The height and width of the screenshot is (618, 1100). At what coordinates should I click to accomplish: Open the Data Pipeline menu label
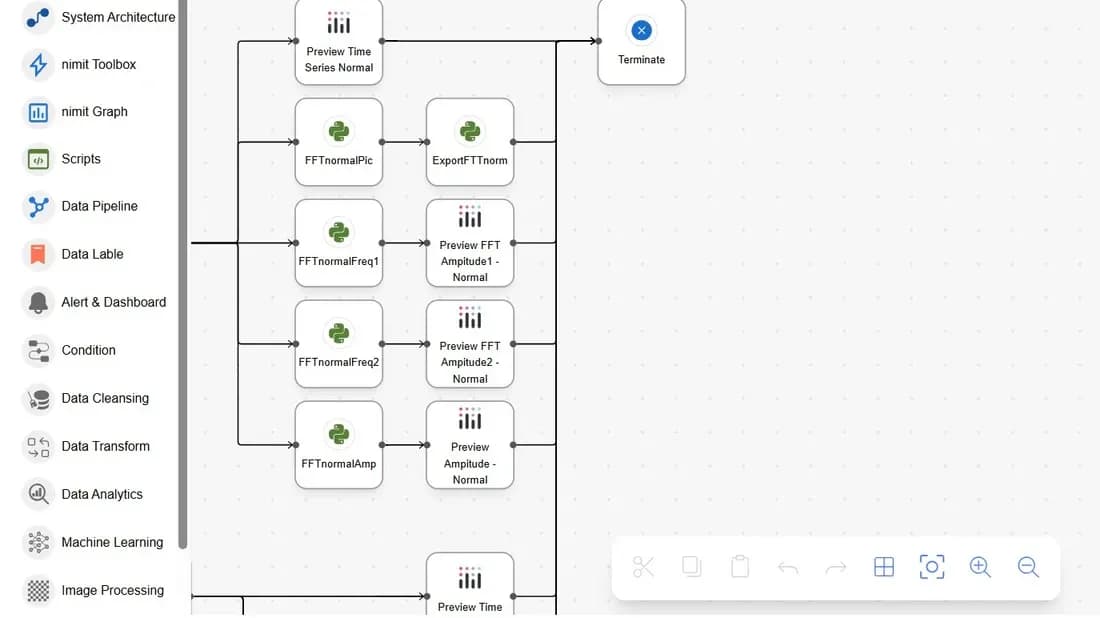[100, 206]
